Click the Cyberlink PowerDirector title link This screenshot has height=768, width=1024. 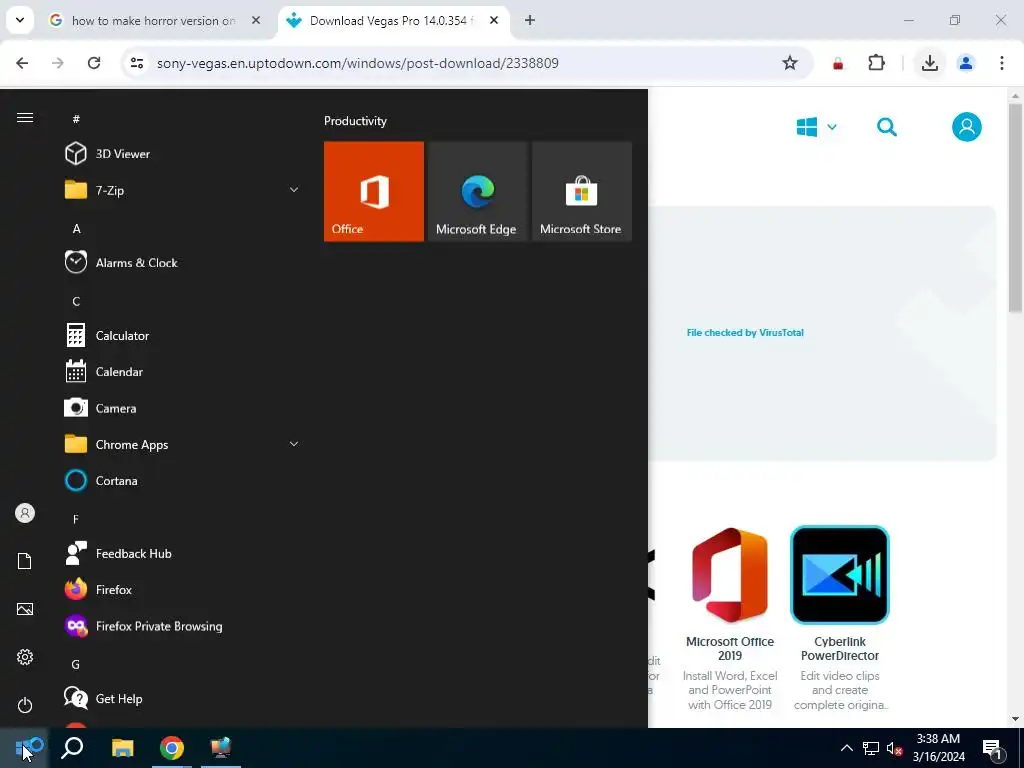pos(840,648)
